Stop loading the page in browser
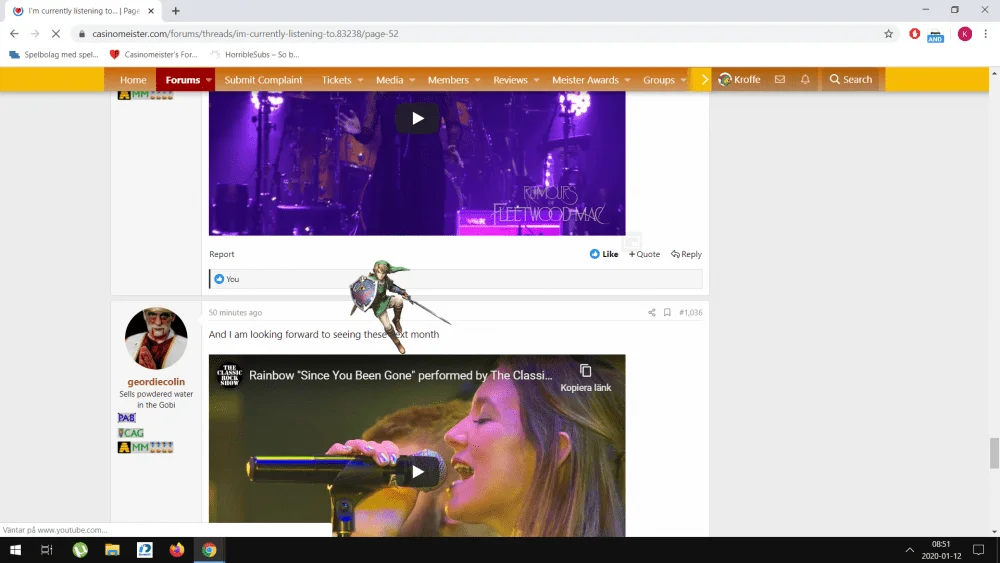 coord(55,34)
